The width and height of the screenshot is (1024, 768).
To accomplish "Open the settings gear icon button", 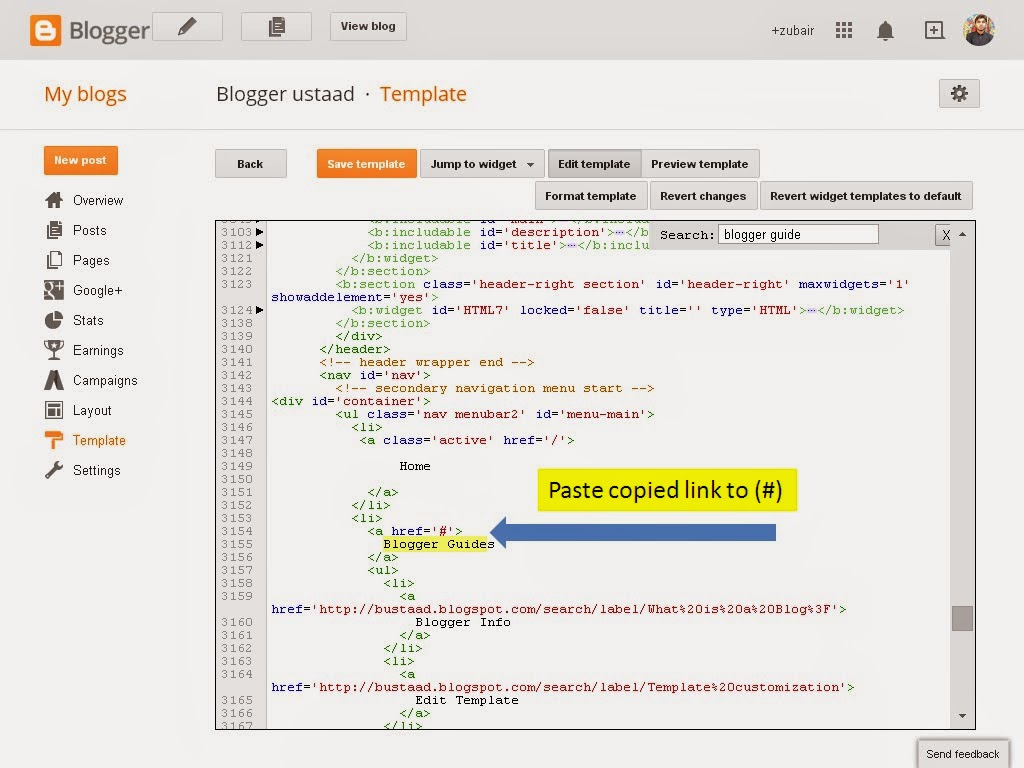I will (959, 93).
